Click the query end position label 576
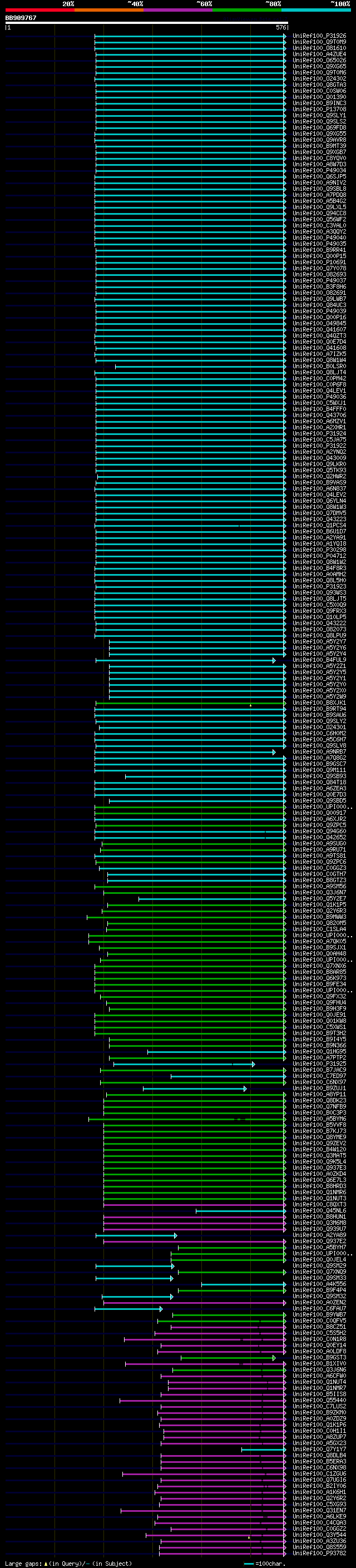This screenshot has height=1568, width=356. (280, 27)
